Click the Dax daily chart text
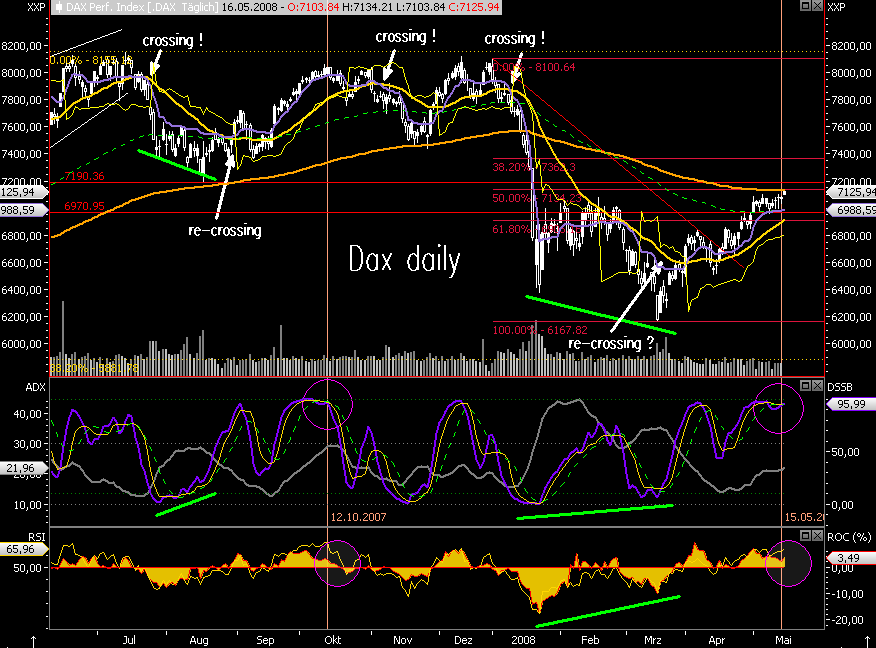The width and height of the screenshot is (876, 648). coord(404,260)
